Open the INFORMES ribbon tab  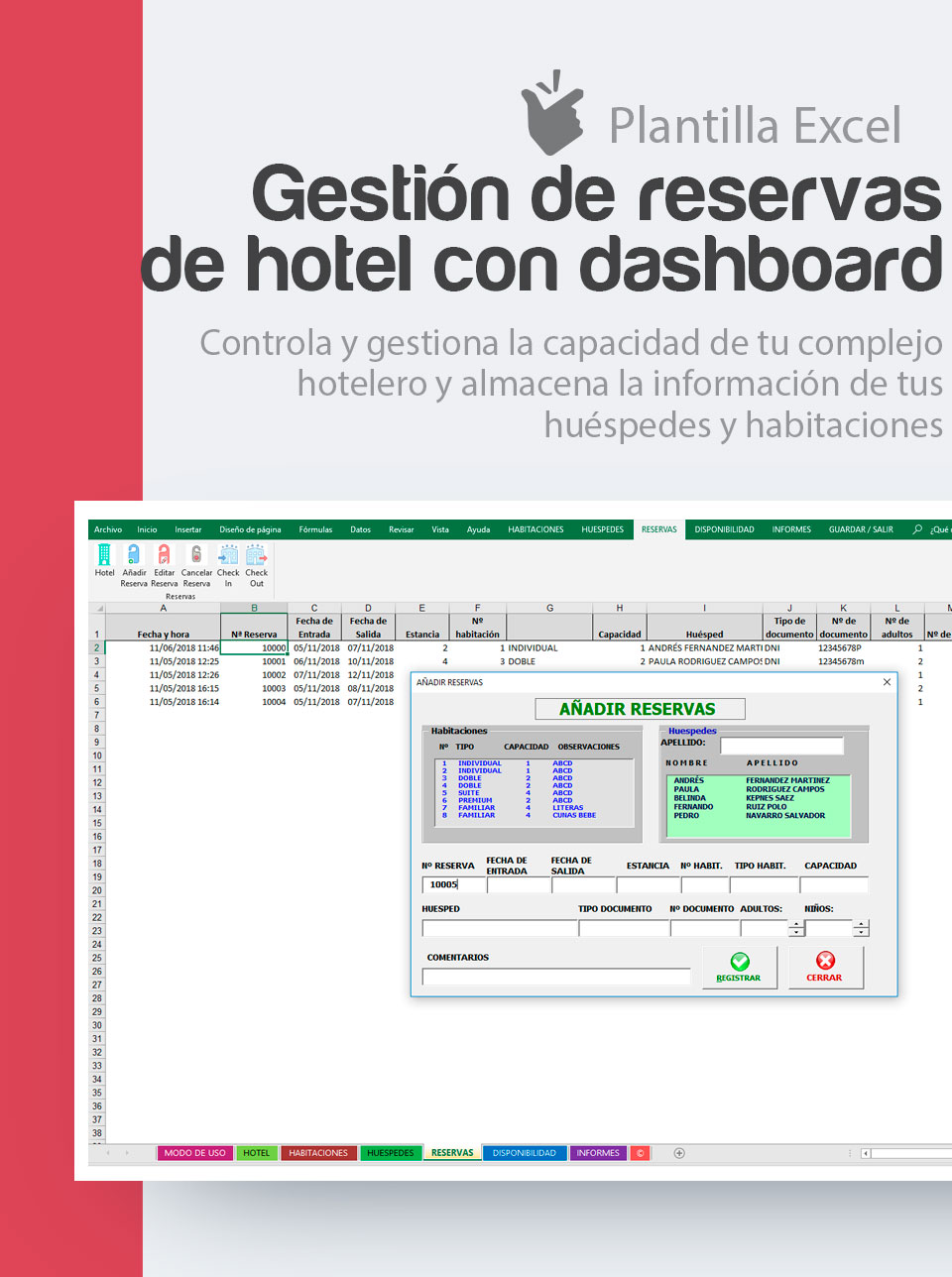(791, 529)
